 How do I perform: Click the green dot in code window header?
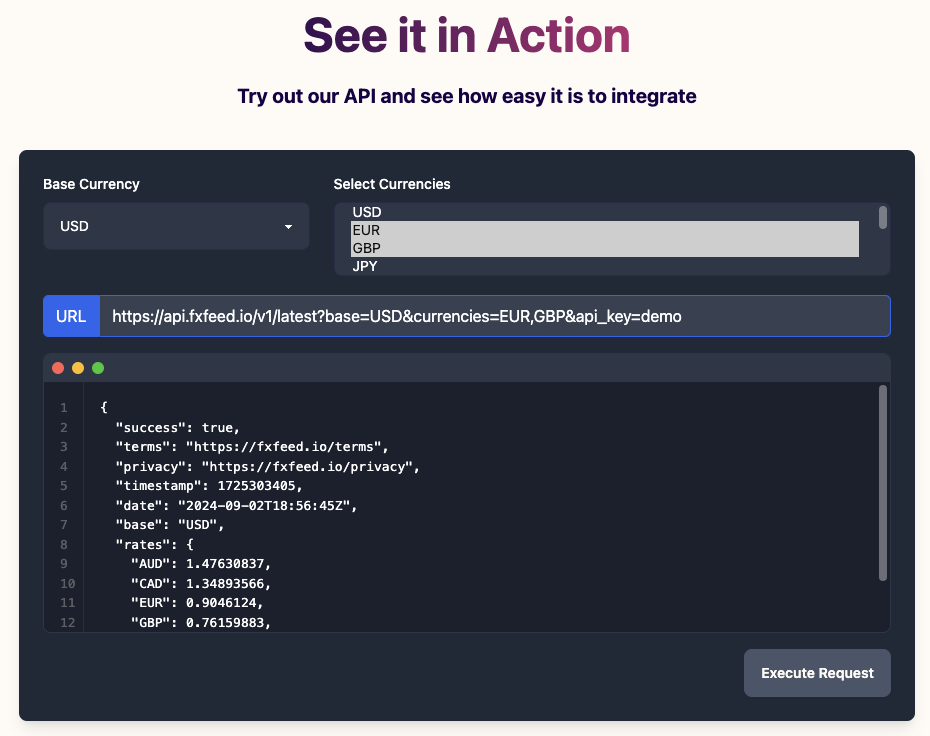pos(98,368)
